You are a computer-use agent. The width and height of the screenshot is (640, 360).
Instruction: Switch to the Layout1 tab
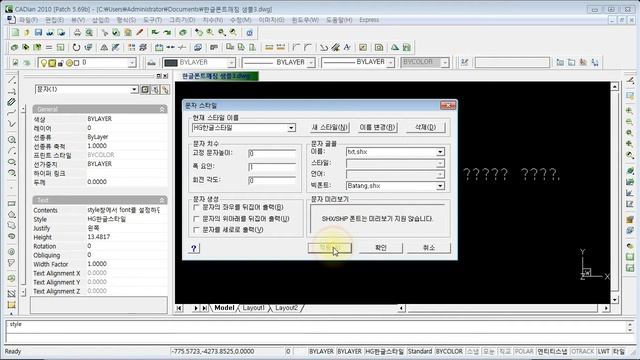253,308
